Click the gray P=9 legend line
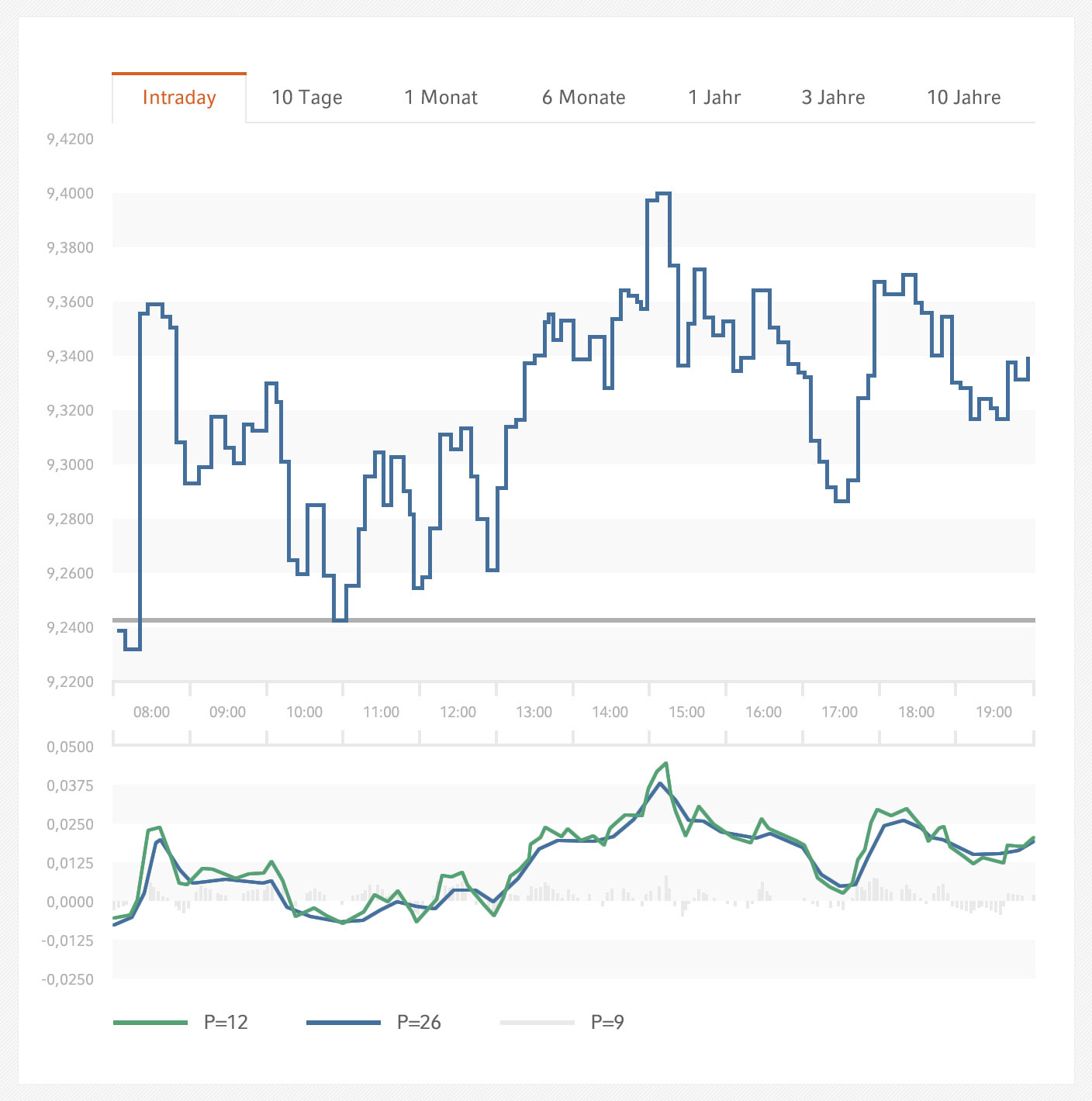Screen dimensions: 1092x1101 point(537,1023)
